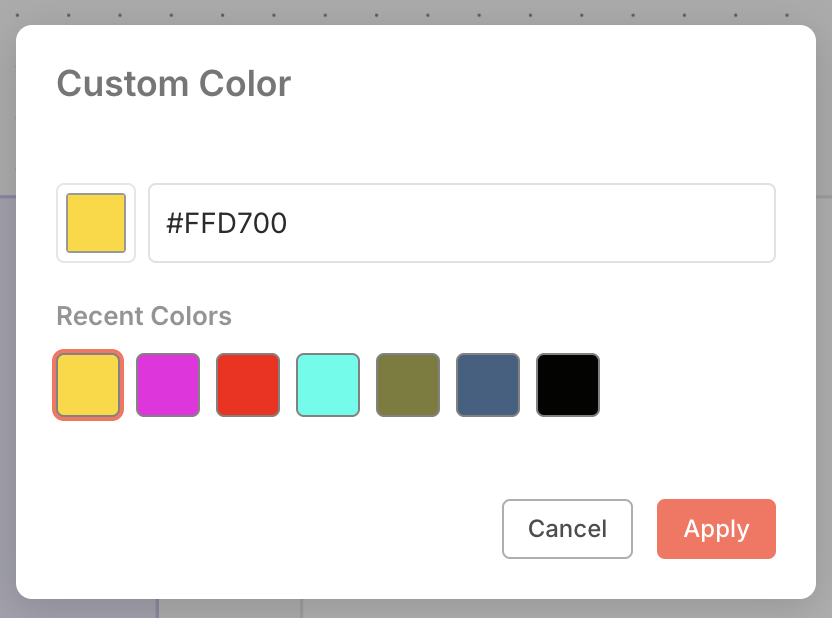Screen dimensions: 832x618
Task: Click inside the hex code input field
Action: click(460, 223)
